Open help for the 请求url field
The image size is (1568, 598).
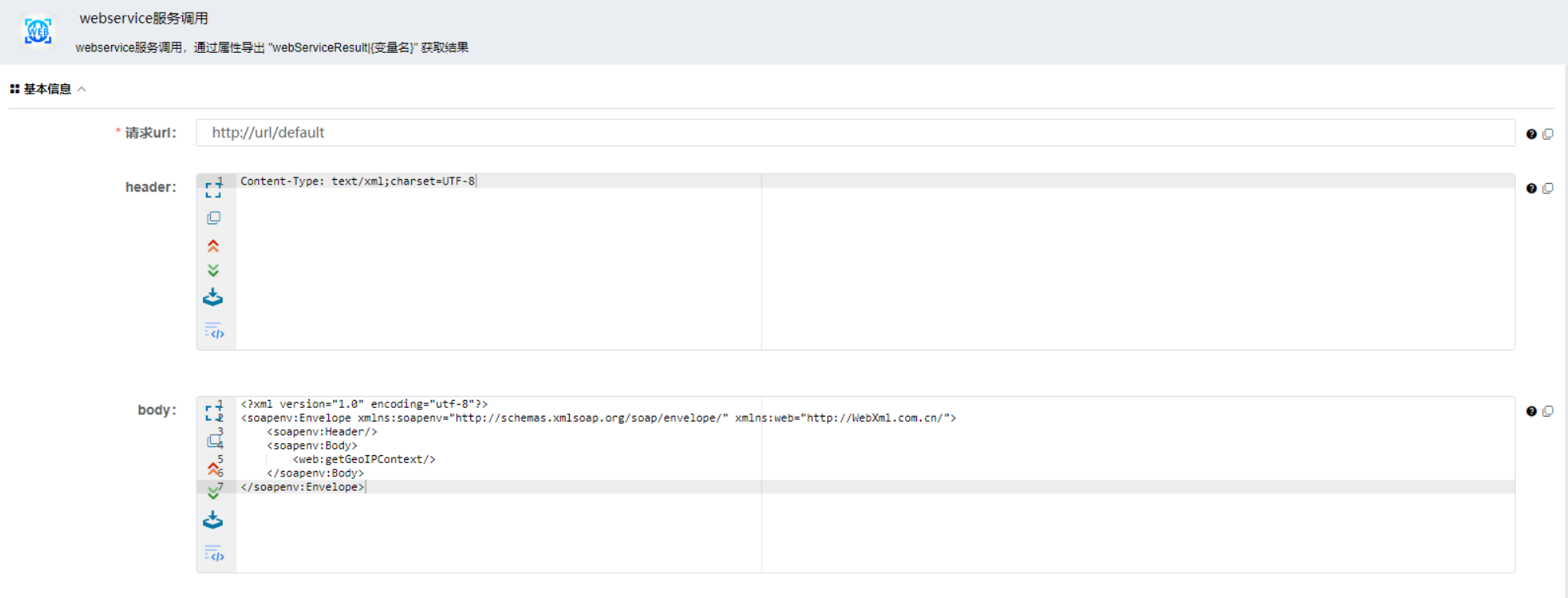[x=1531, y=134]
